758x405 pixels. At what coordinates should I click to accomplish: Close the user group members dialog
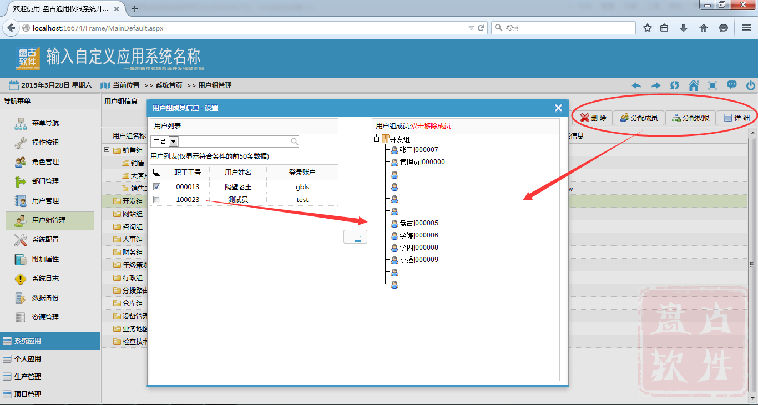tap(558, 108)
